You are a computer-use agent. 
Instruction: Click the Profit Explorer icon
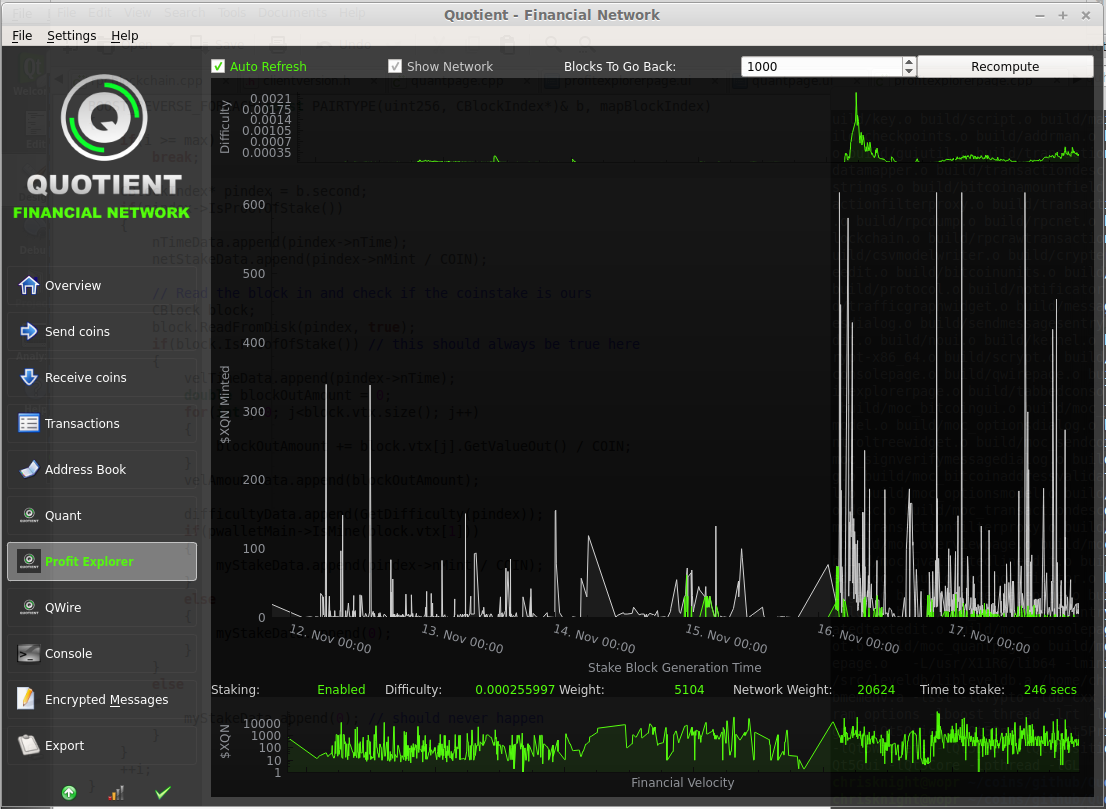pyautogui.click(x=29, y=561)
